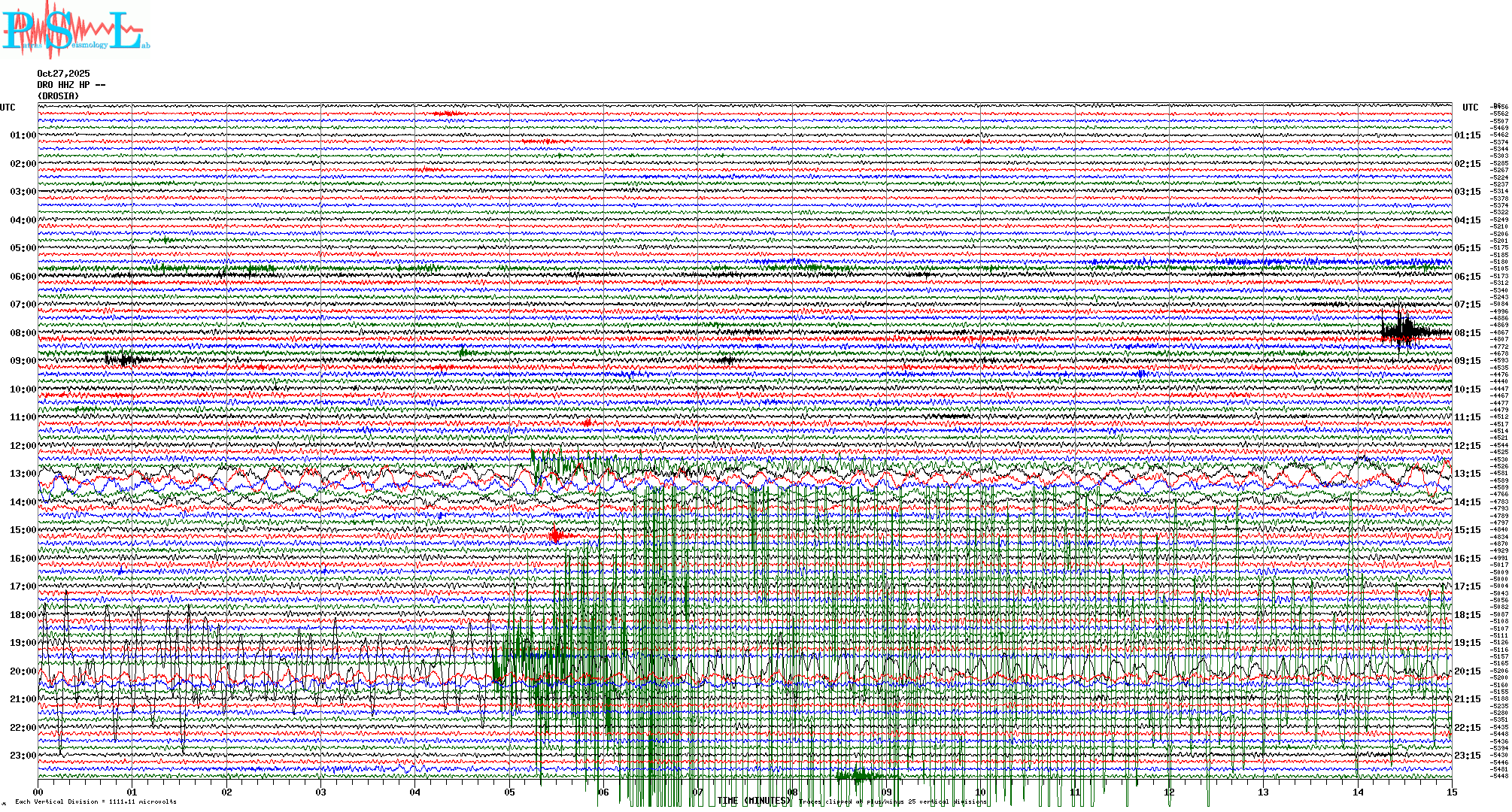The image size is (1512, 812).
Task: Click the 00 minute tick label at bottom
Action: (x=38, y=792)
